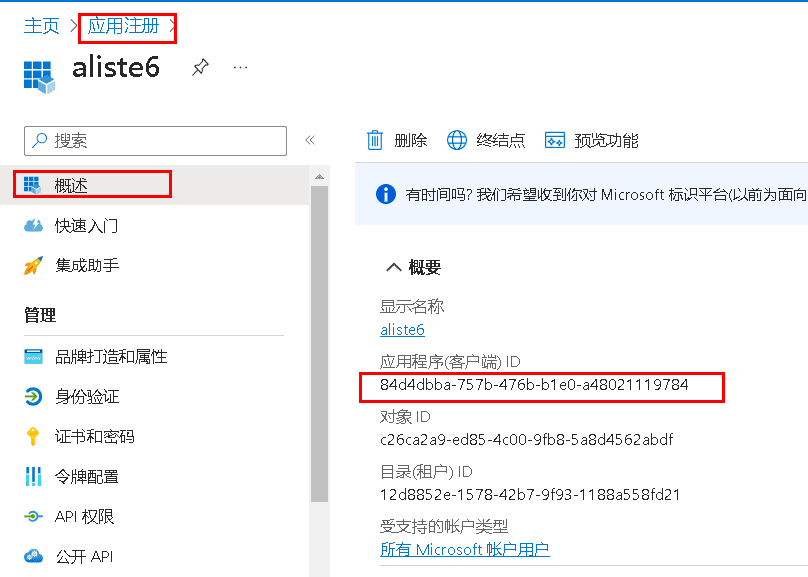808x577 pixels.
Task: Open the aliste6 display name link
Action: (x=402, y=329)
